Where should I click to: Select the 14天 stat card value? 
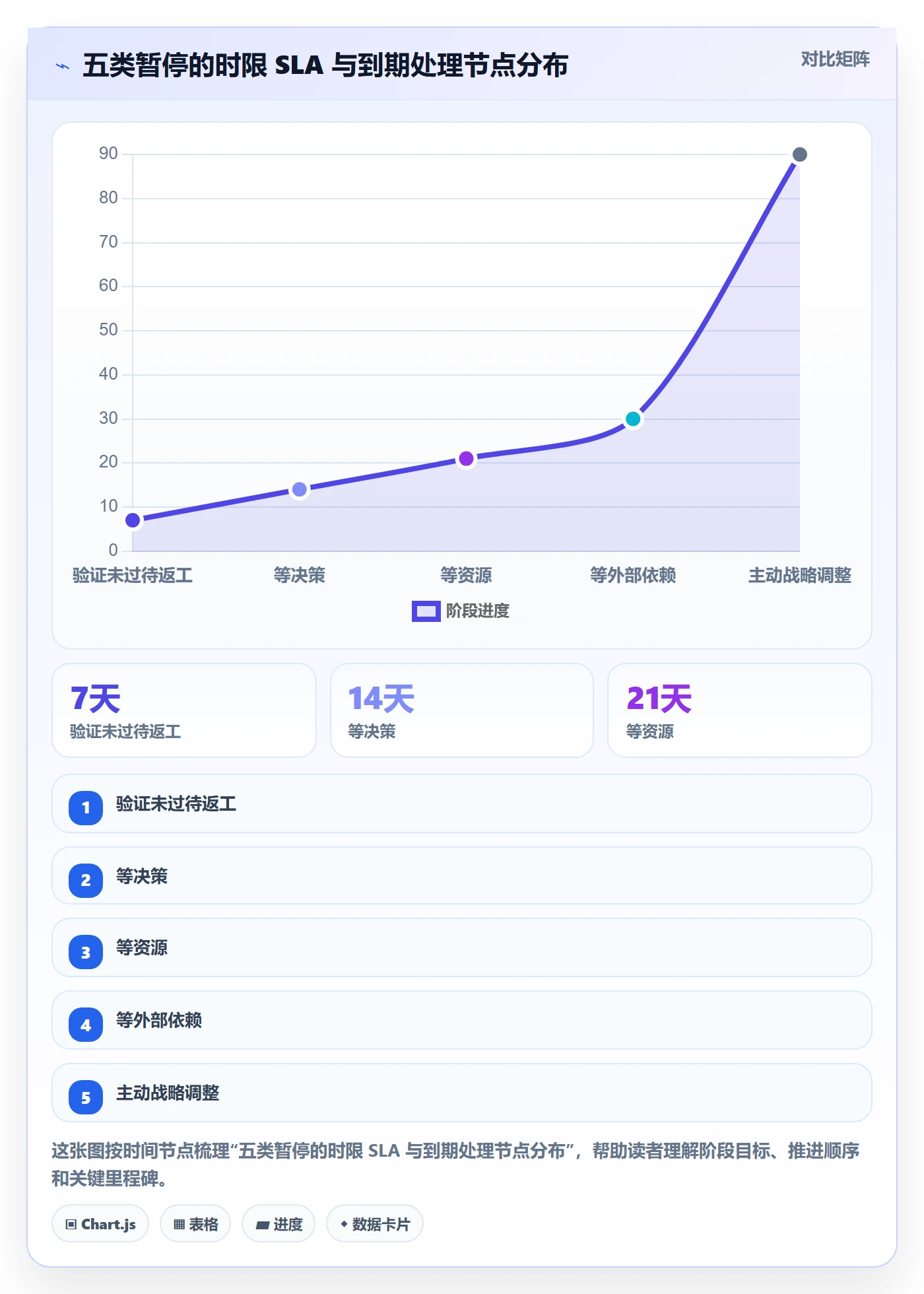point(381,698)
